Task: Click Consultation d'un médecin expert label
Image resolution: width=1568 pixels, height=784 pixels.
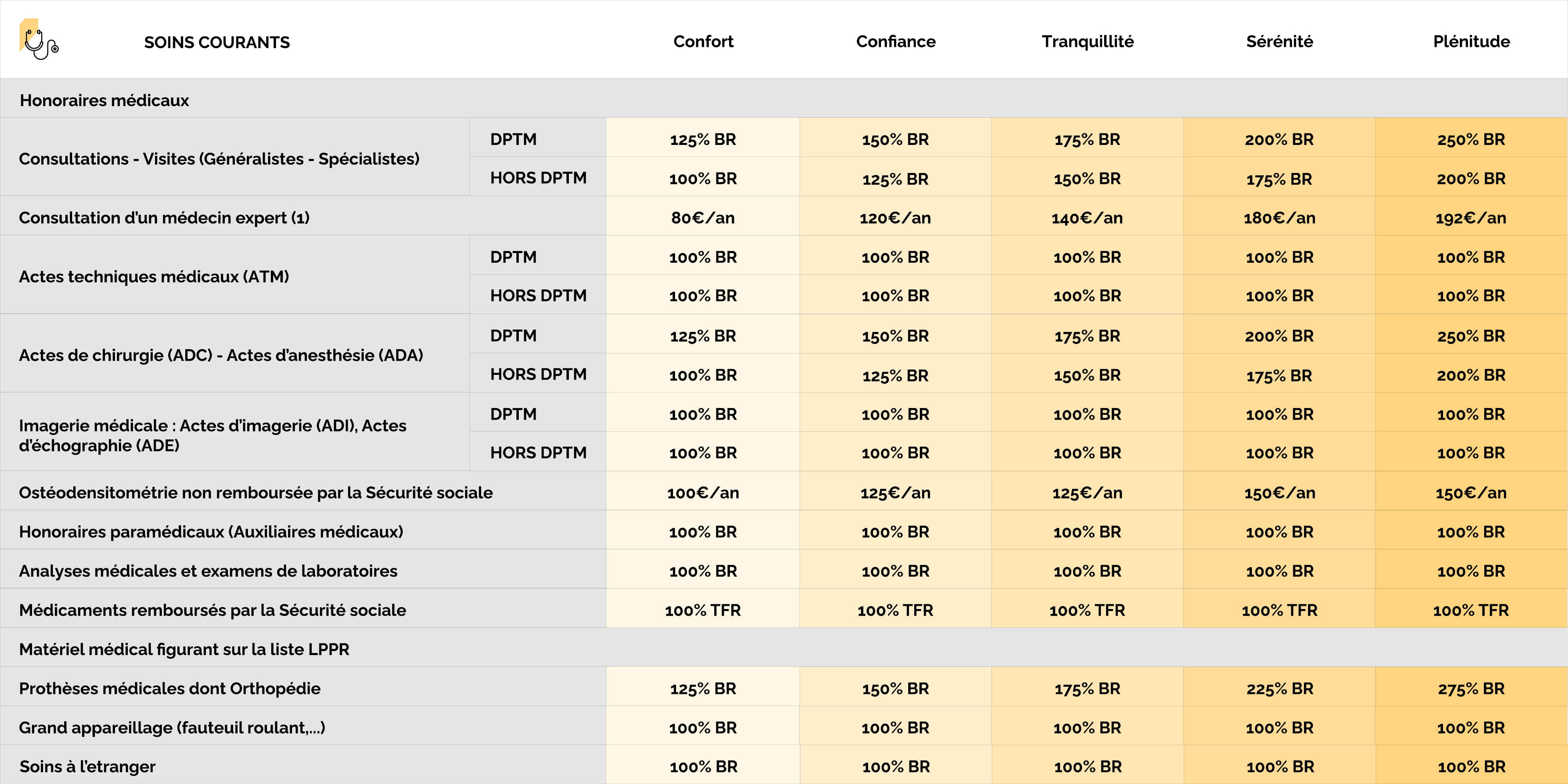Action: click(164, 218)
